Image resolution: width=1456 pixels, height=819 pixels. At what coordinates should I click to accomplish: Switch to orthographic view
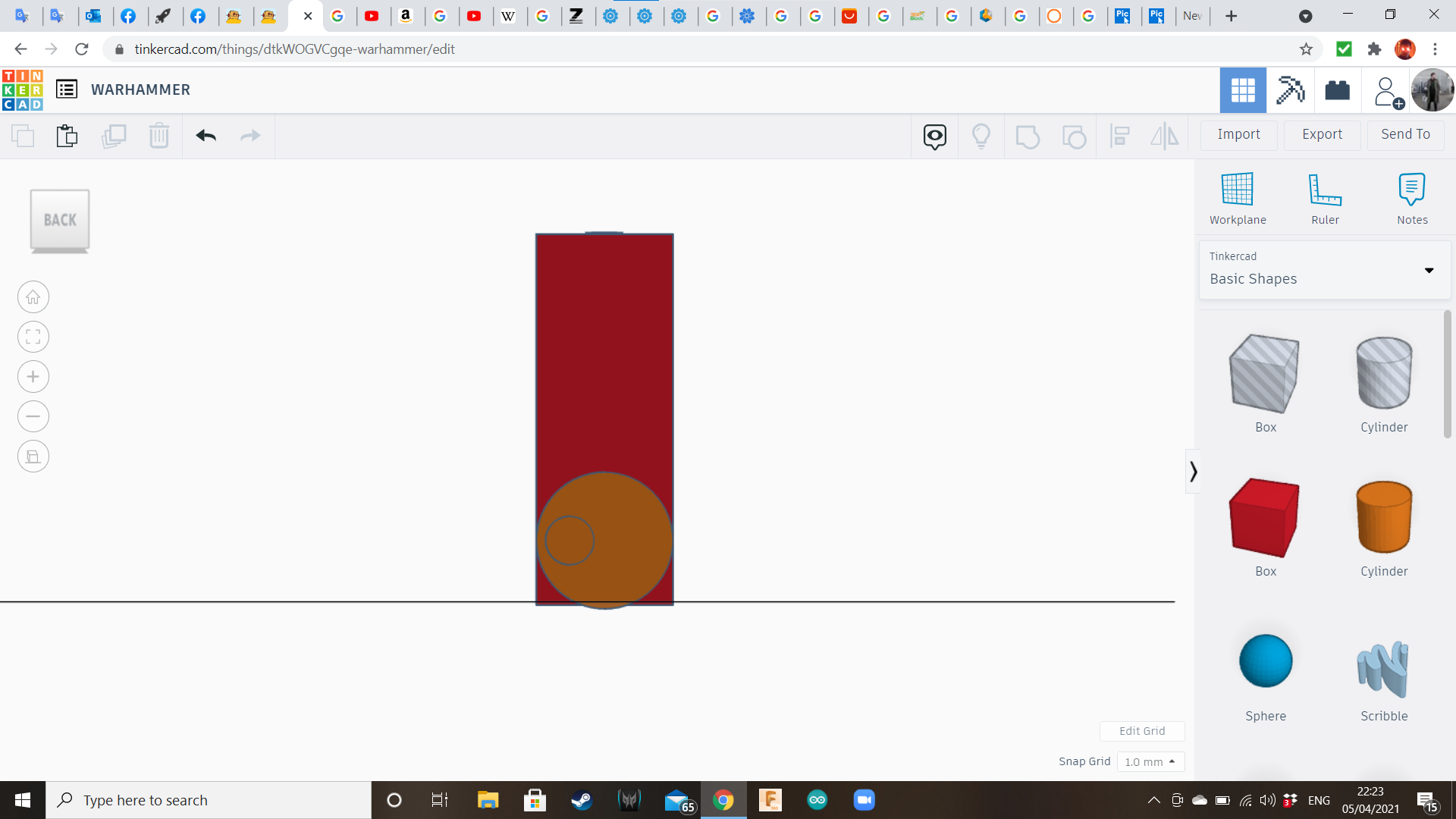click(x=33, y=456)
